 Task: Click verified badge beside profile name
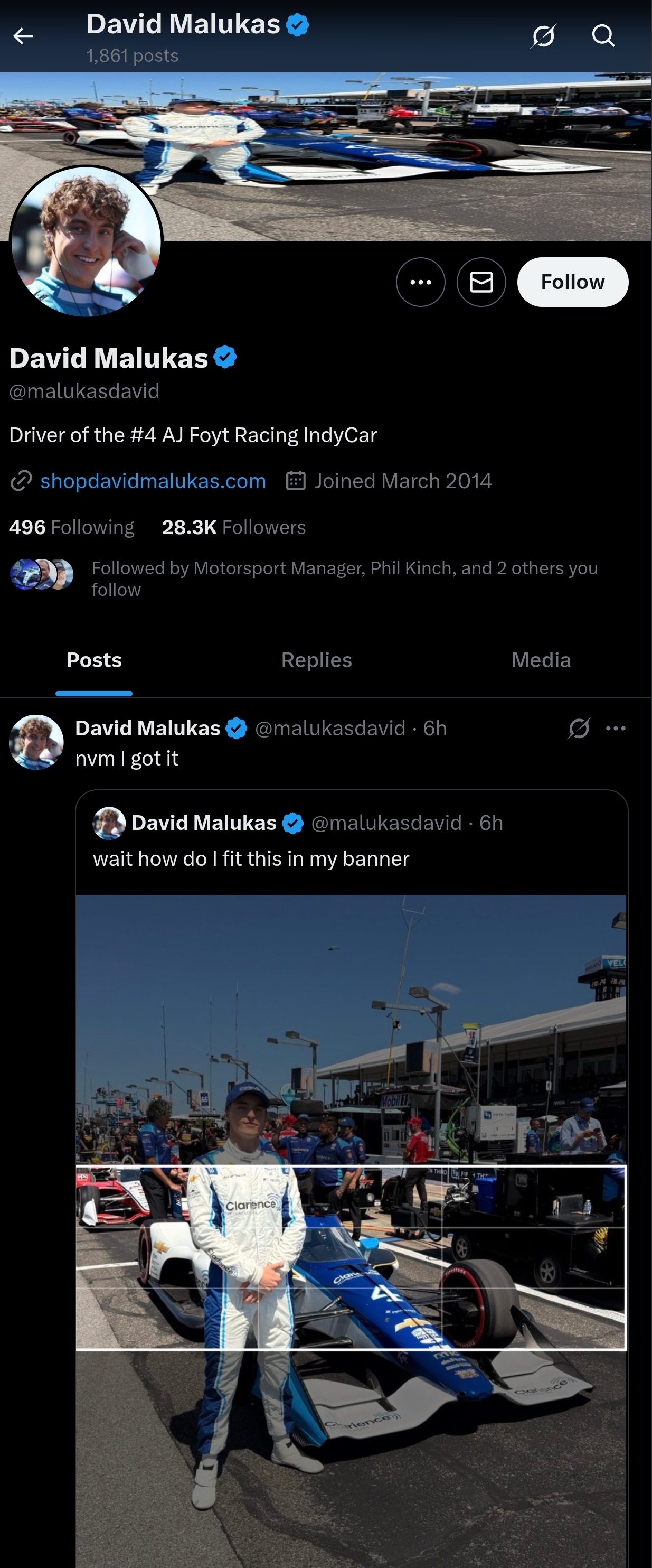click(x=225, y=357)
